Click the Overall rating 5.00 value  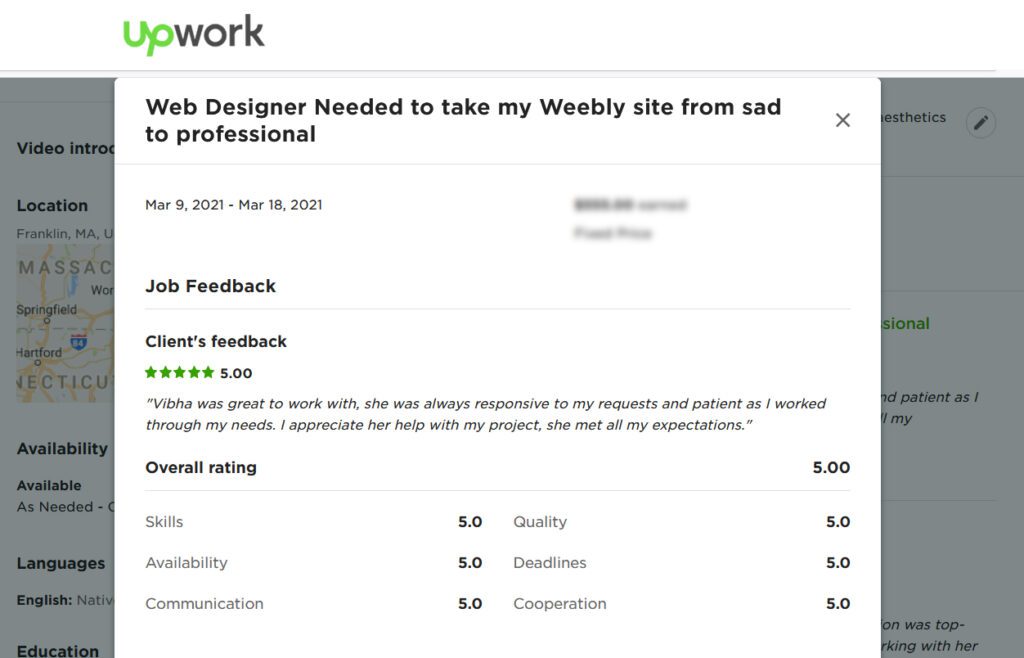[831, 467]
